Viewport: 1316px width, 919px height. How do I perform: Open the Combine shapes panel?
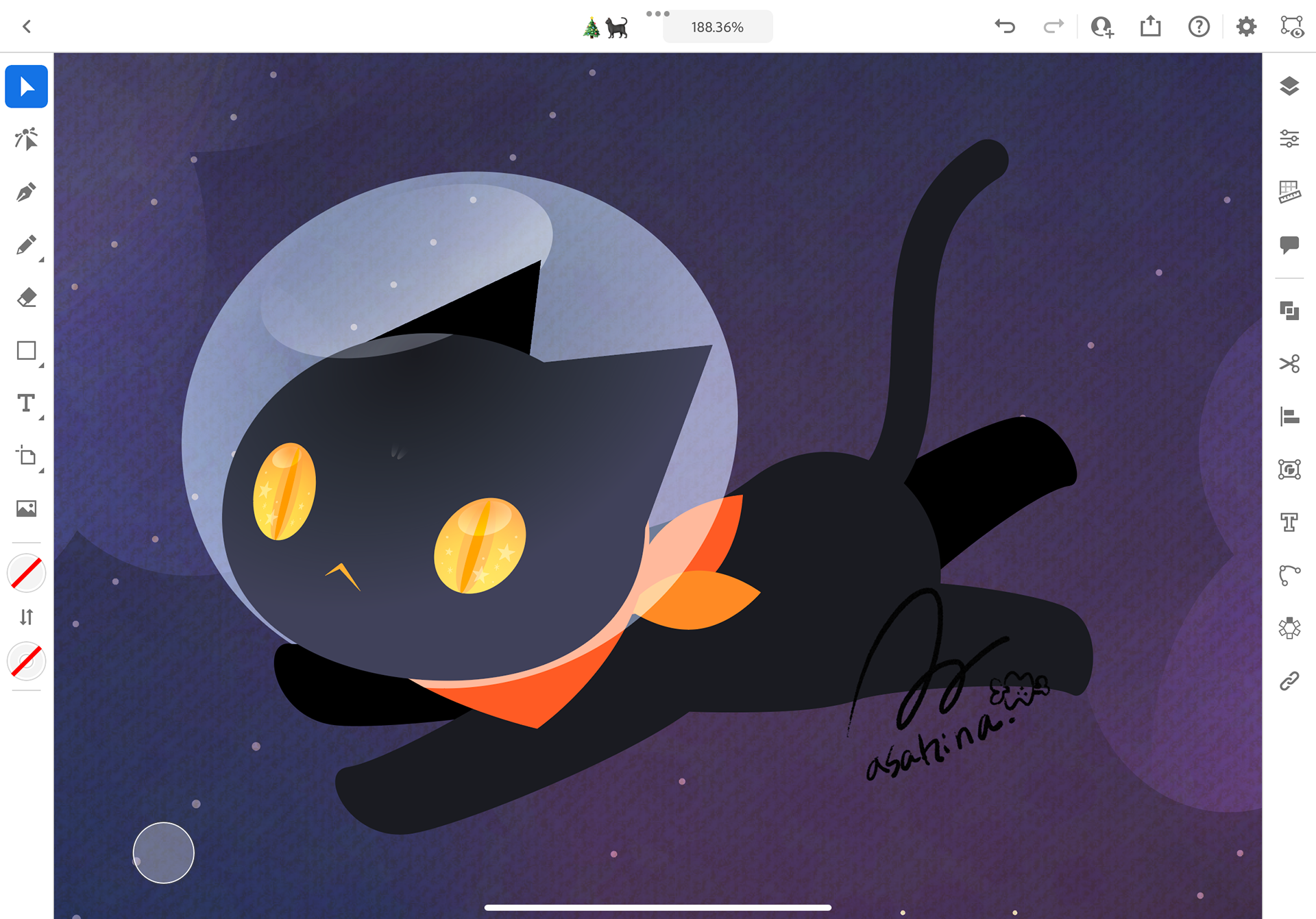coord(1289,310)
